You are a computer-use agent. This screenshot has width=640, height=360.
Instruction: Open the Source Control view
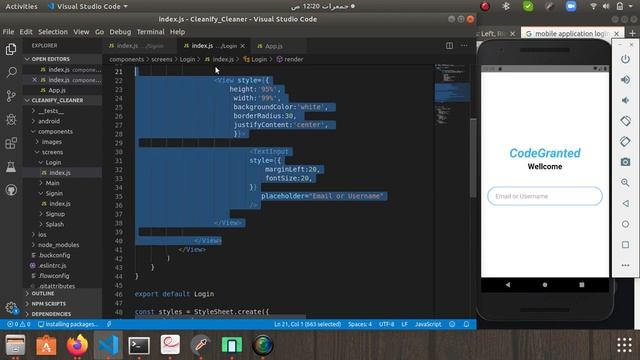(11, 96)
